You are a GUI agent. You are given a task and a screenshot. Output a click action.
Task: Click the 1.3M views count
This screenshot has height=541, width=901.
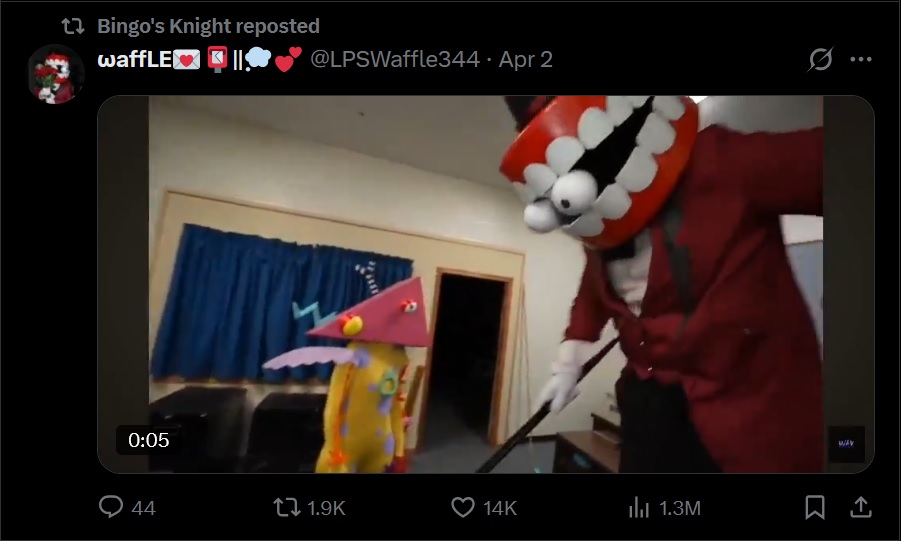pyautogui.click(x=680, y=508)
